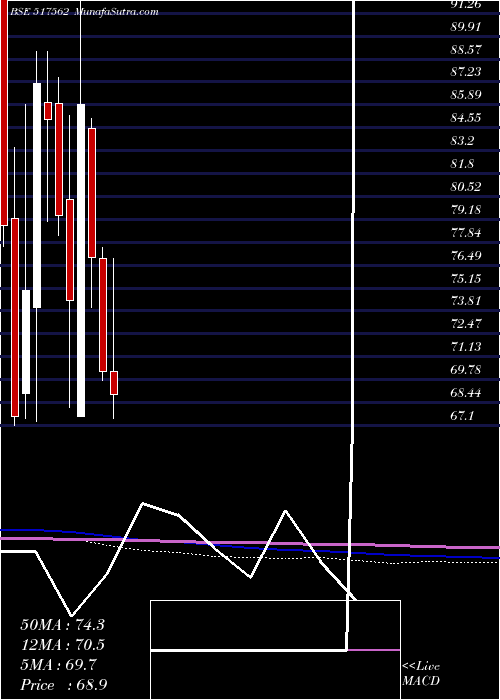This screenshot has height=700, width=500.
Task: Click the 50MA : 74.3 readout
Action: [x=62, y=625]
